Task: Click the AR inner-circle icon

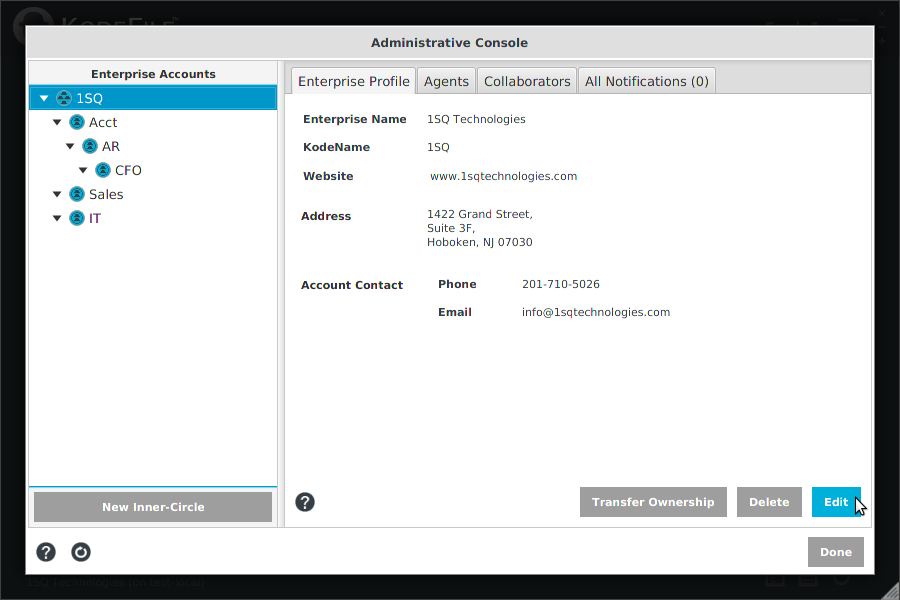Action: coord(90,146)
